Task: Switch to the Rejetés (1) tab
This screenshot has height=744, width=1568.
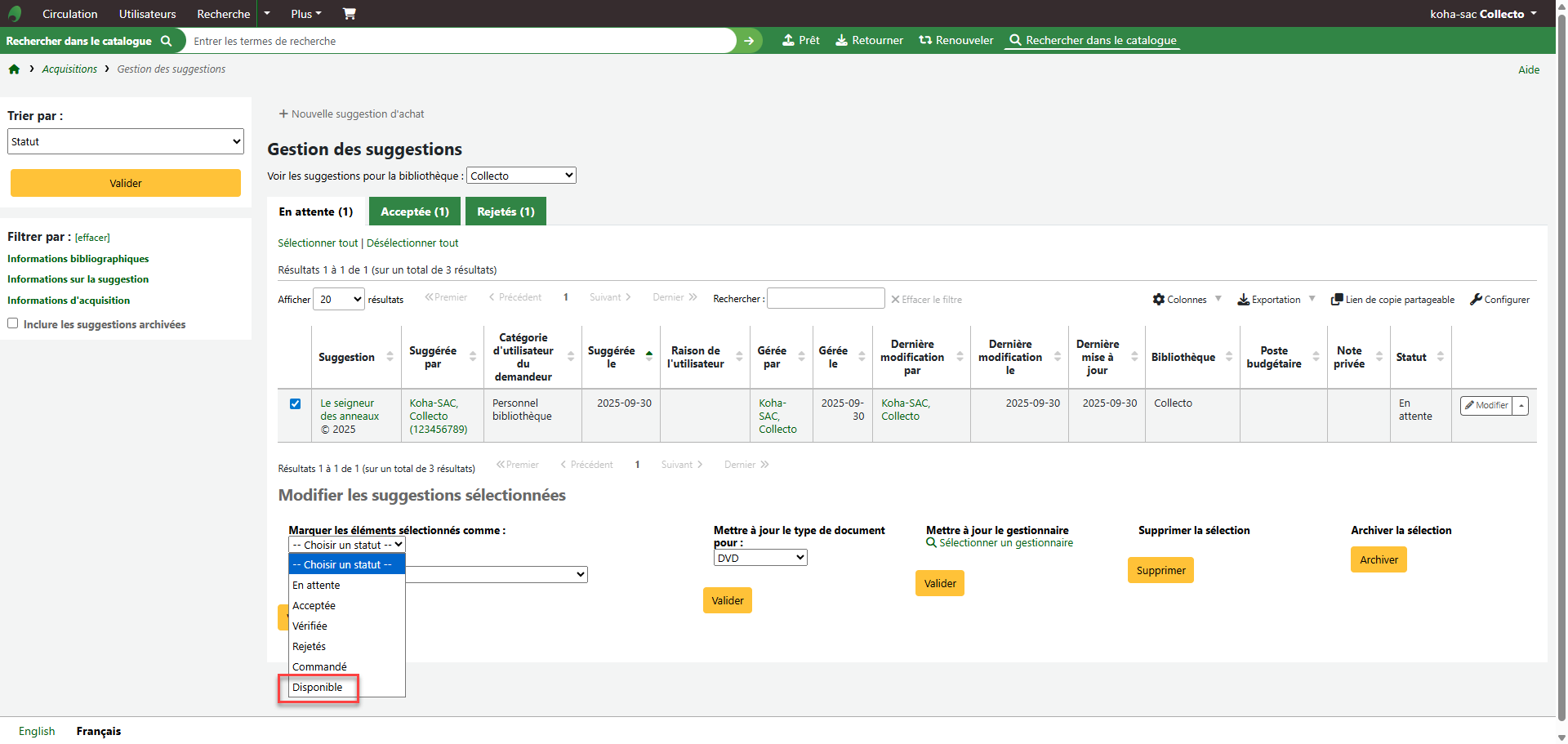Action: tap(506, 212)
